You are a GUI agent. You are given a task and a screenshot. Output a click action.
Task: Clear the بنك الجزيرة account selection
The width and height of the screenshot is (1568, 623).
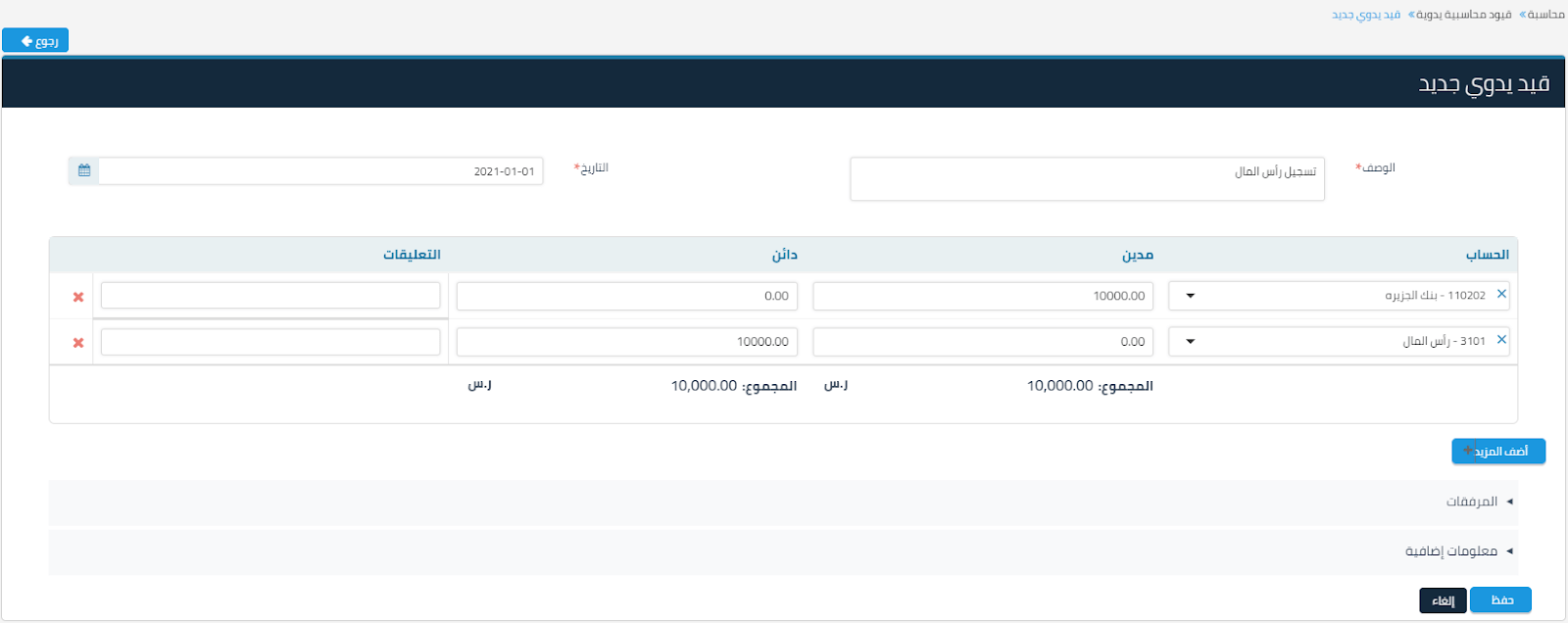click(x=1501, y=294)
